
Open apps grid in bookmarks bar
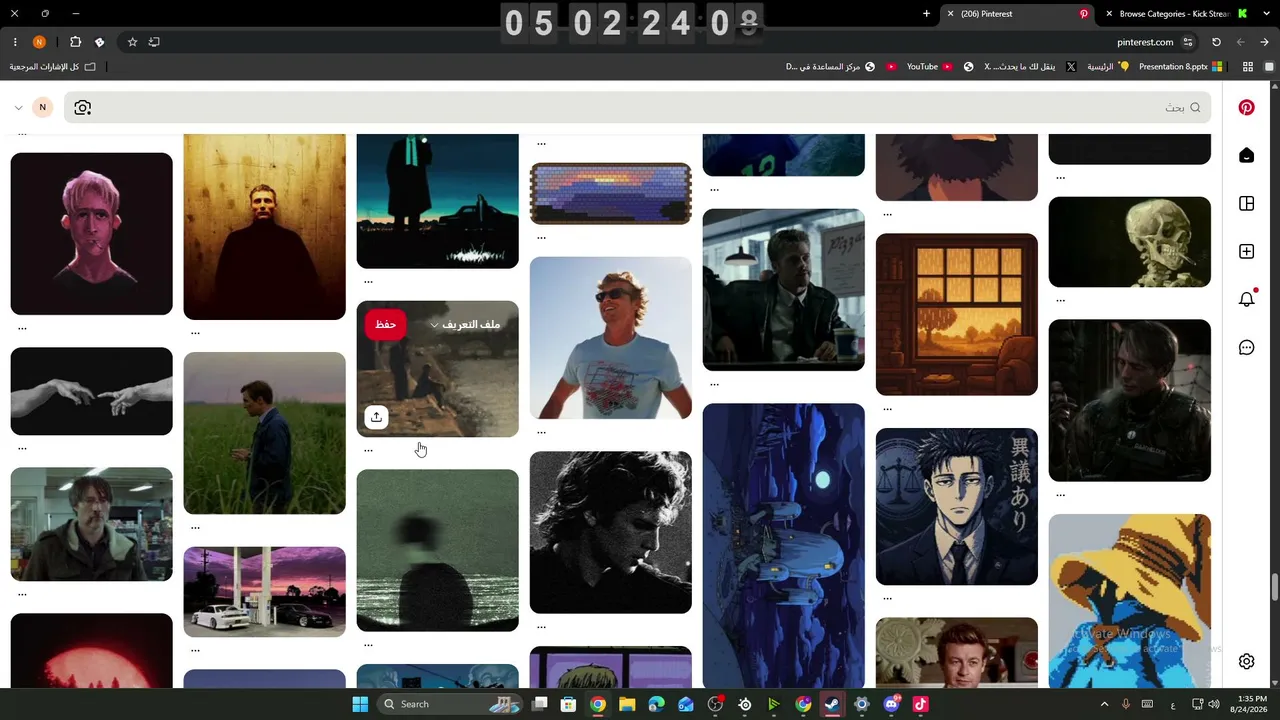click(x=1248, y=67)
